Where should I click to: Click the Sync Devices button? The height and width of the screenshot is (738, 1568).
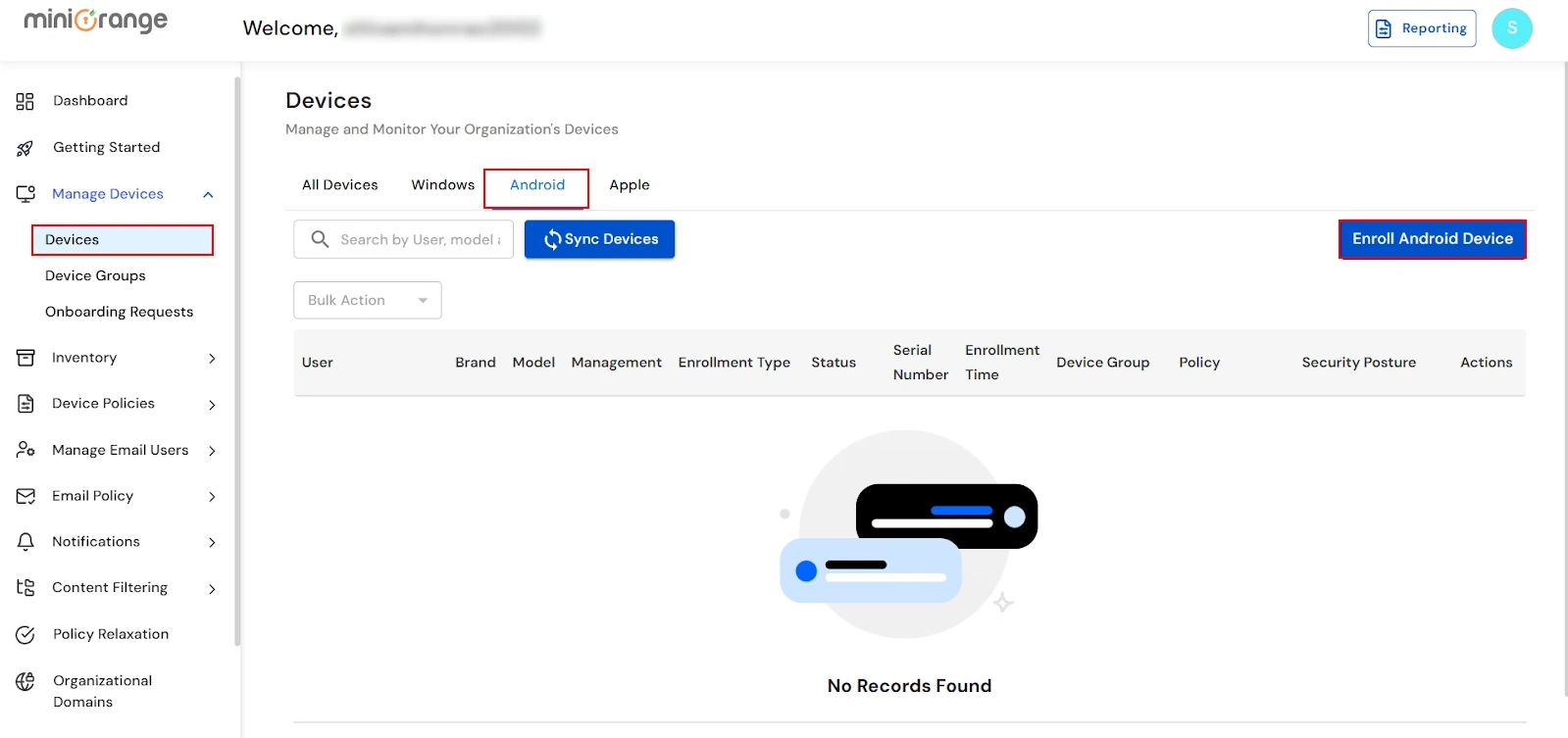click(599, 239)
